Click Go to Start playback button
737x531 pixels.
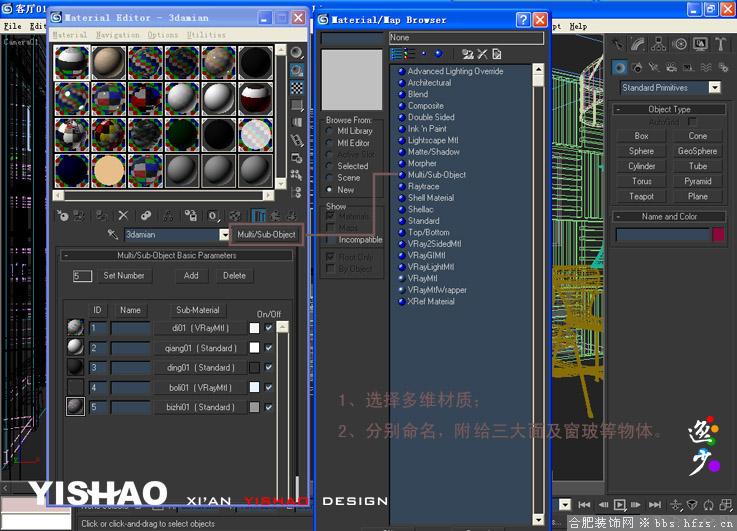pyautogui.click(x=584, y=505)
